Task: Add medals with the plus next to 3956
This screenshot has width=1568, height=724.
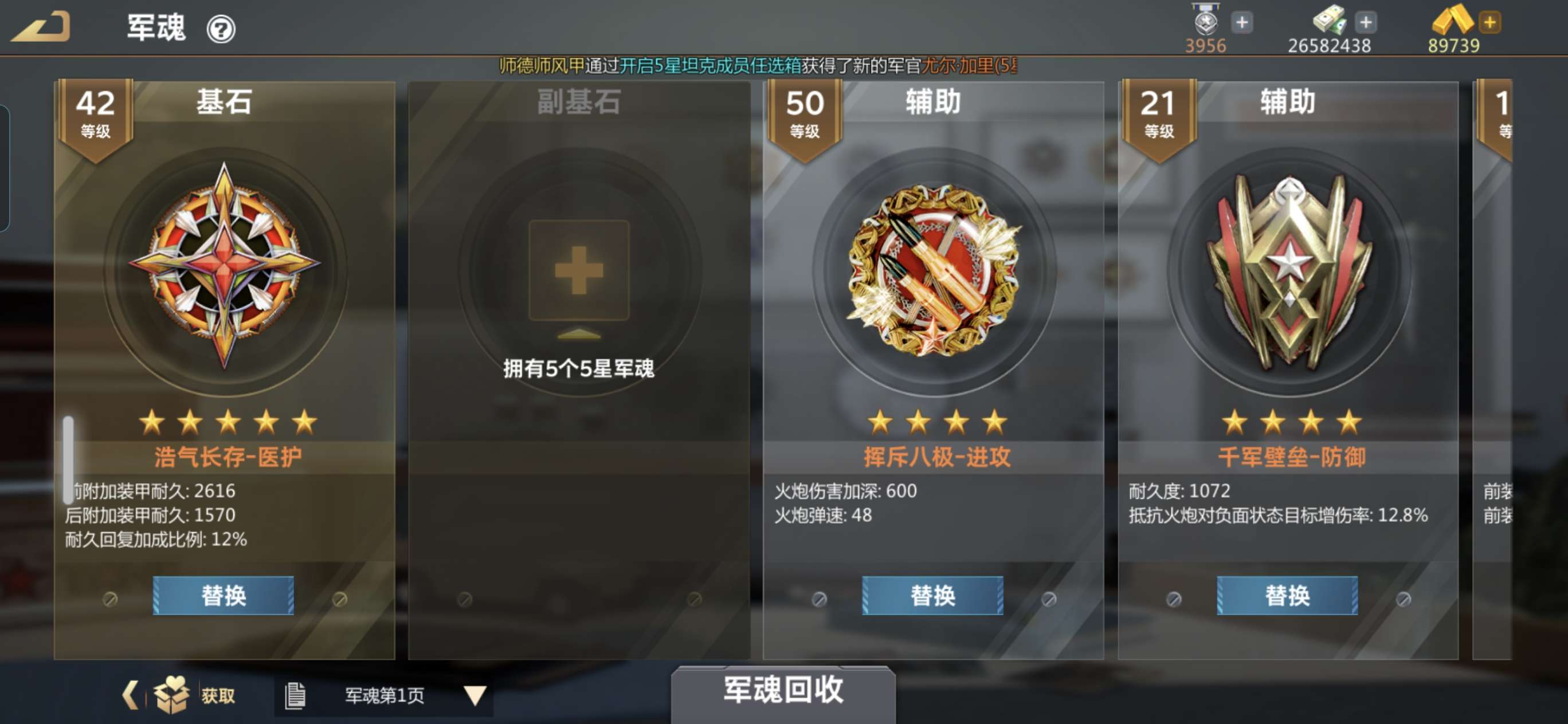Action: coord(1242,23)
